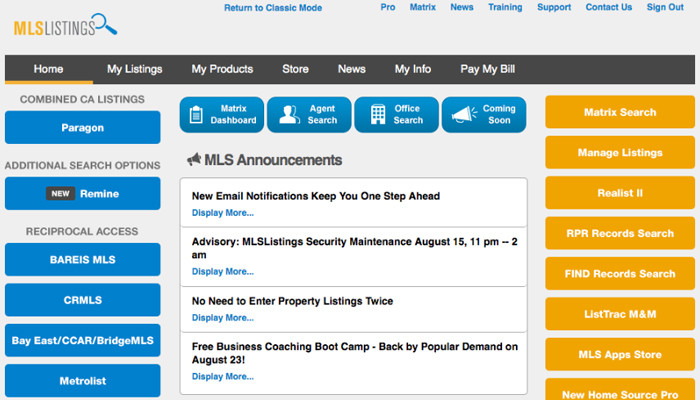Viewport: 700px width, 400px height.
Task: Click Sign Out
Action: [x=665, y=7]
